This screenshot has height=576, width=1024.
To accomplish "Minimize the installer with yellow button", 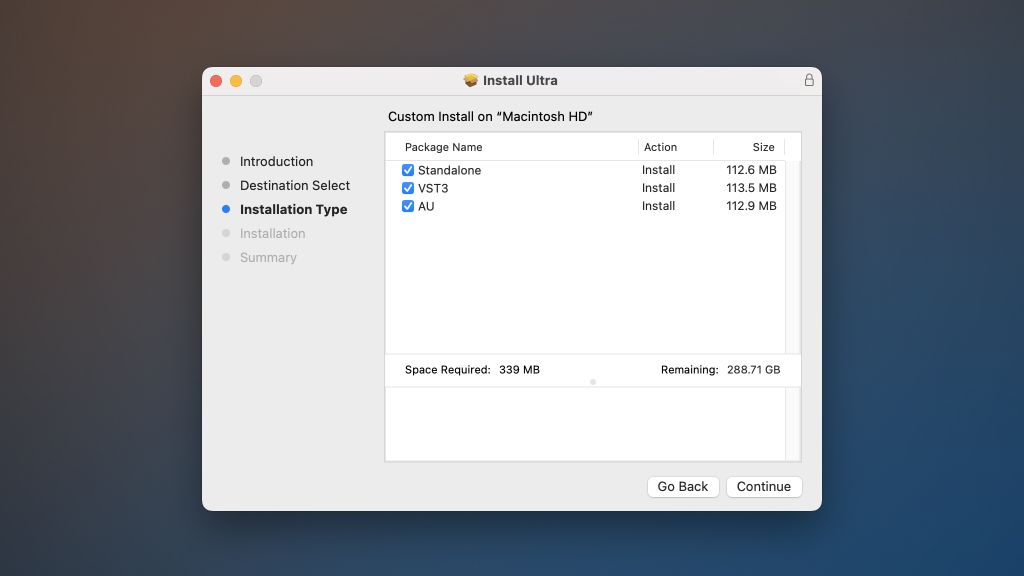I will (x=236, y=81).
